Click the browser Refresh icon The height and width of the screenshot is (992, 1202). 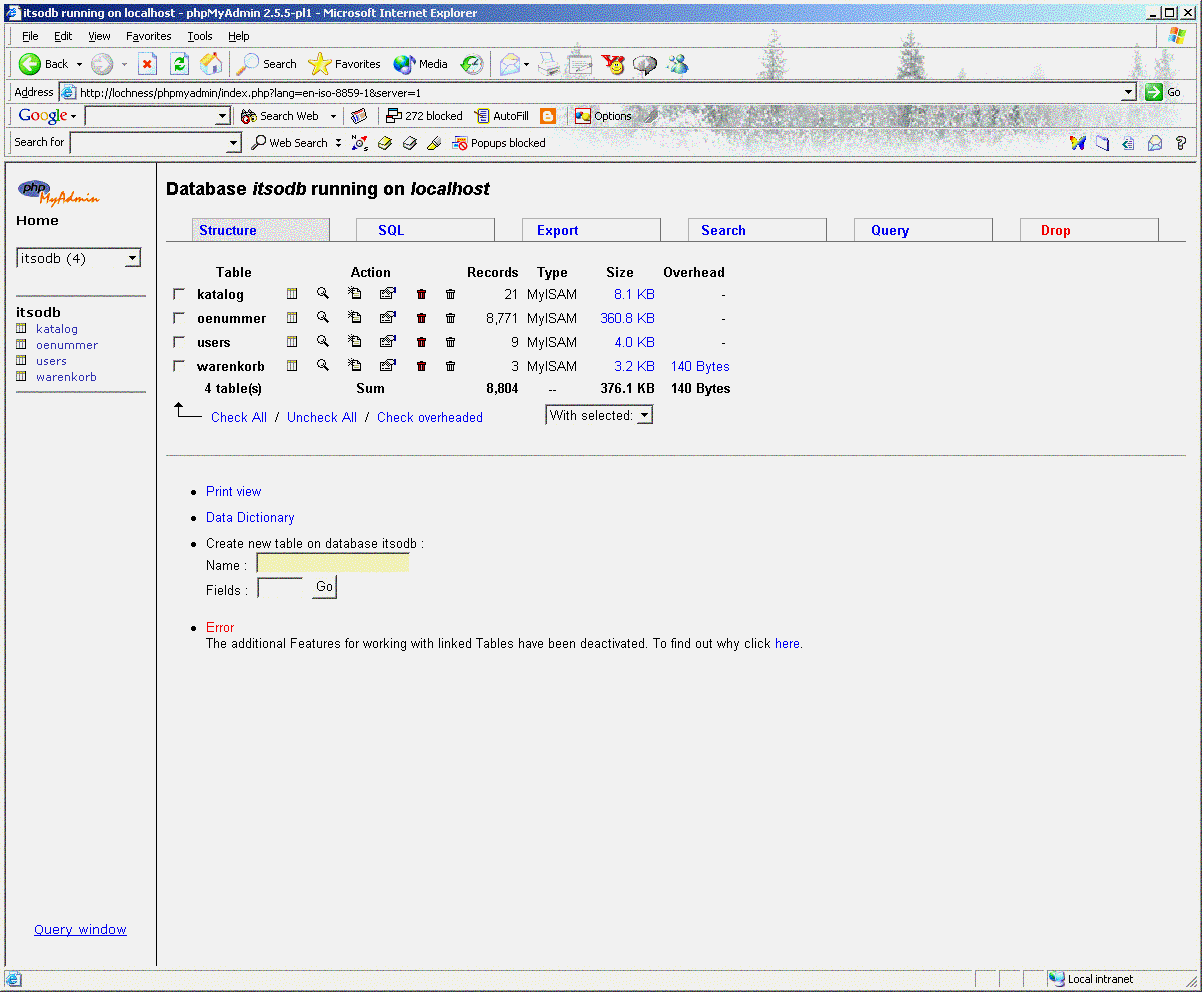(x=179, y=64)
